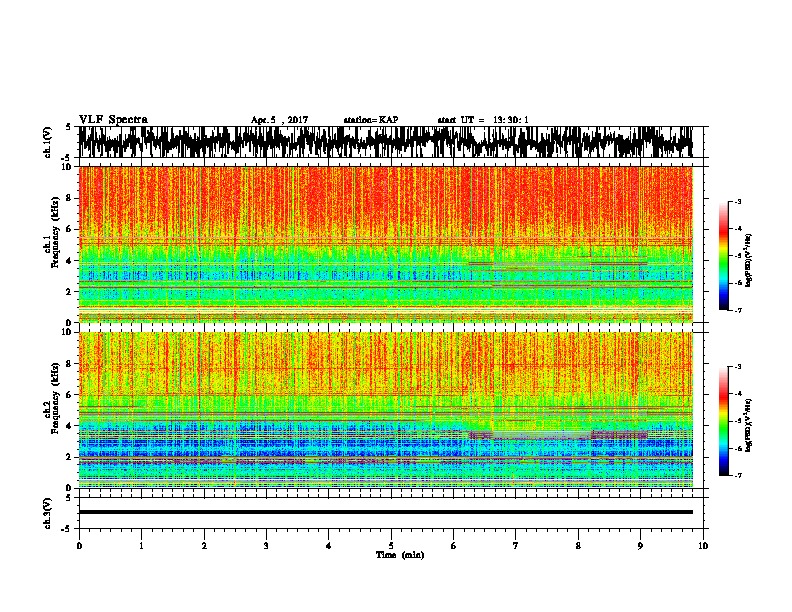Click the "7" tick on the Time axis

[516, 546]
